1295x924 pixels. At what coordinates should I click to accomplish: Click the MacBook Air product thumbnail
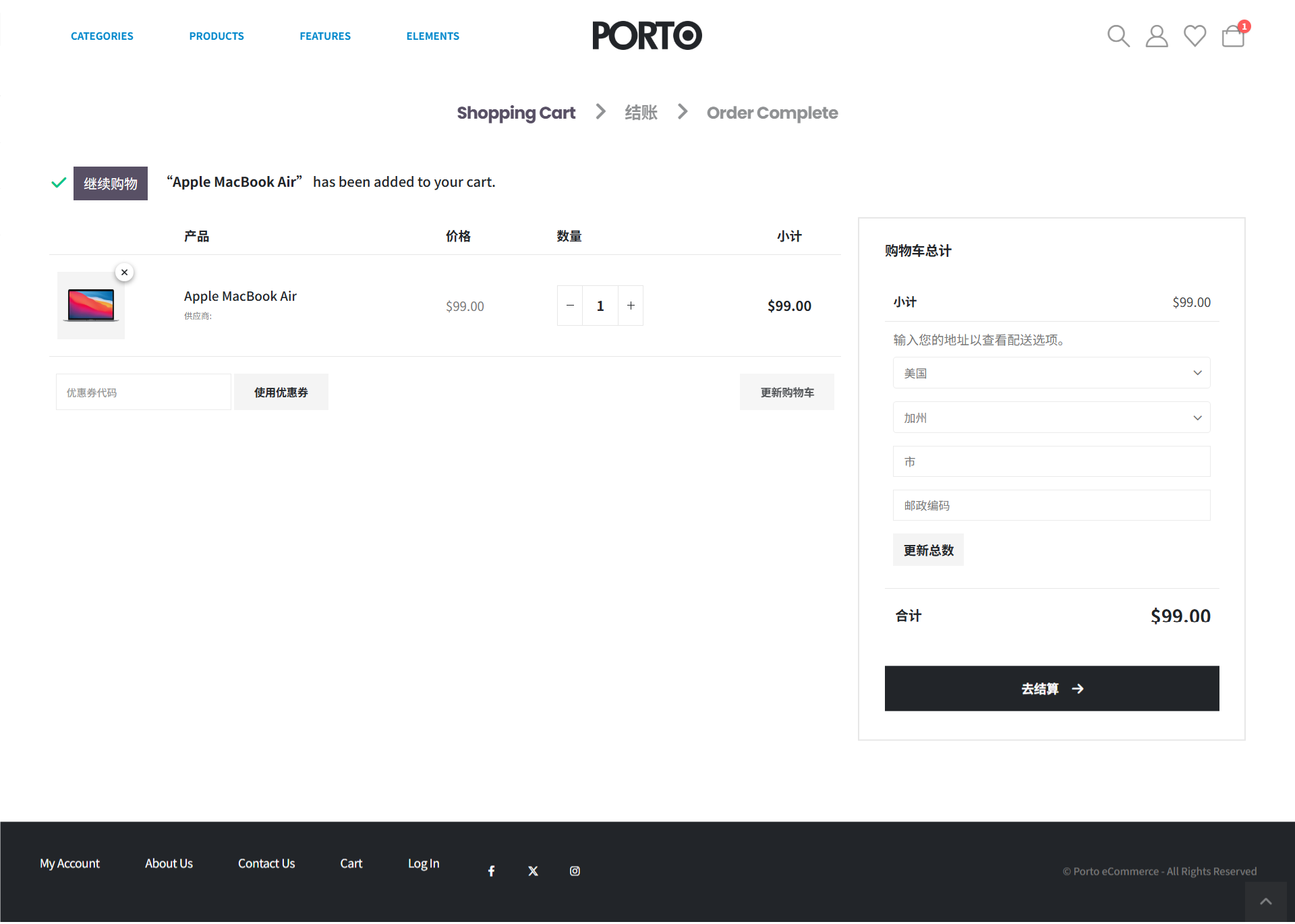(x=91, y=306)
